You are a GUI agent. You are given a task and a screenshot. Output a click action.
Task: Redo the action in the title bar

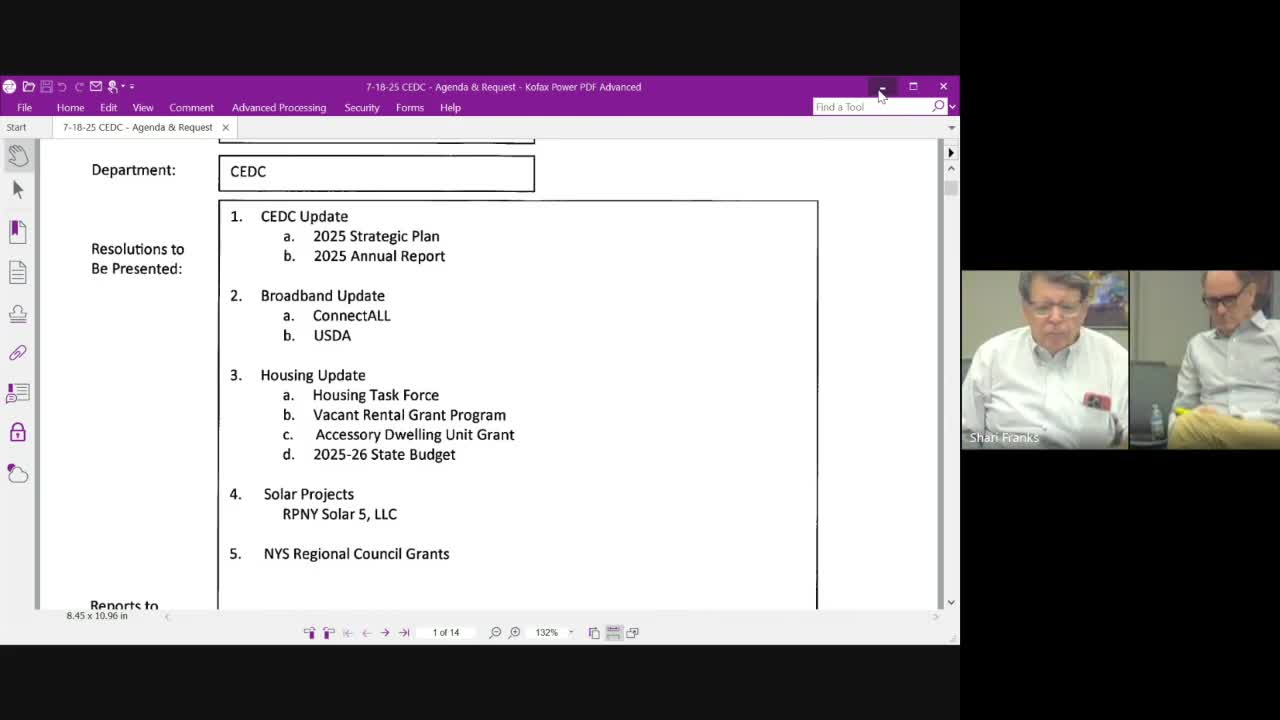click(78, 87)
